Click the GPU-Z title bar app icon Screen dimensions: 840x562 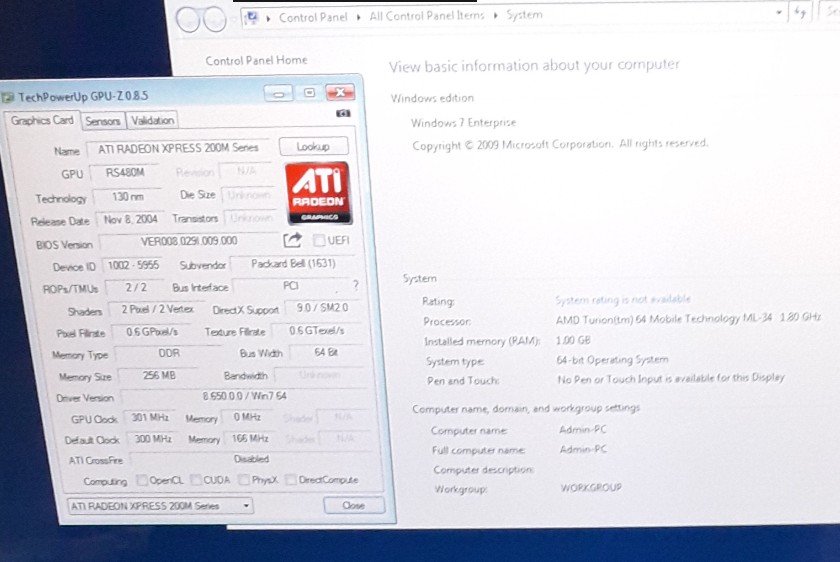(8, 98)
